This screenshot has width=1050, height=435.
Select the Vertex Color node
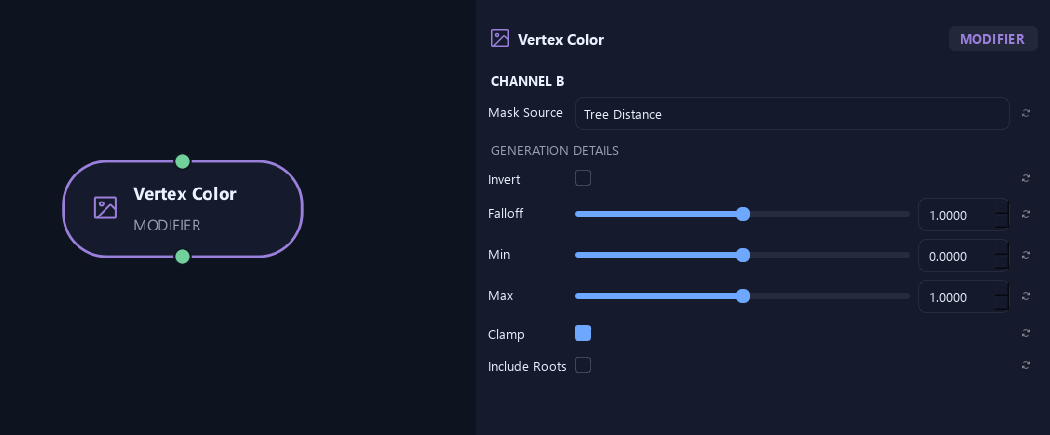tap(183, 209)
